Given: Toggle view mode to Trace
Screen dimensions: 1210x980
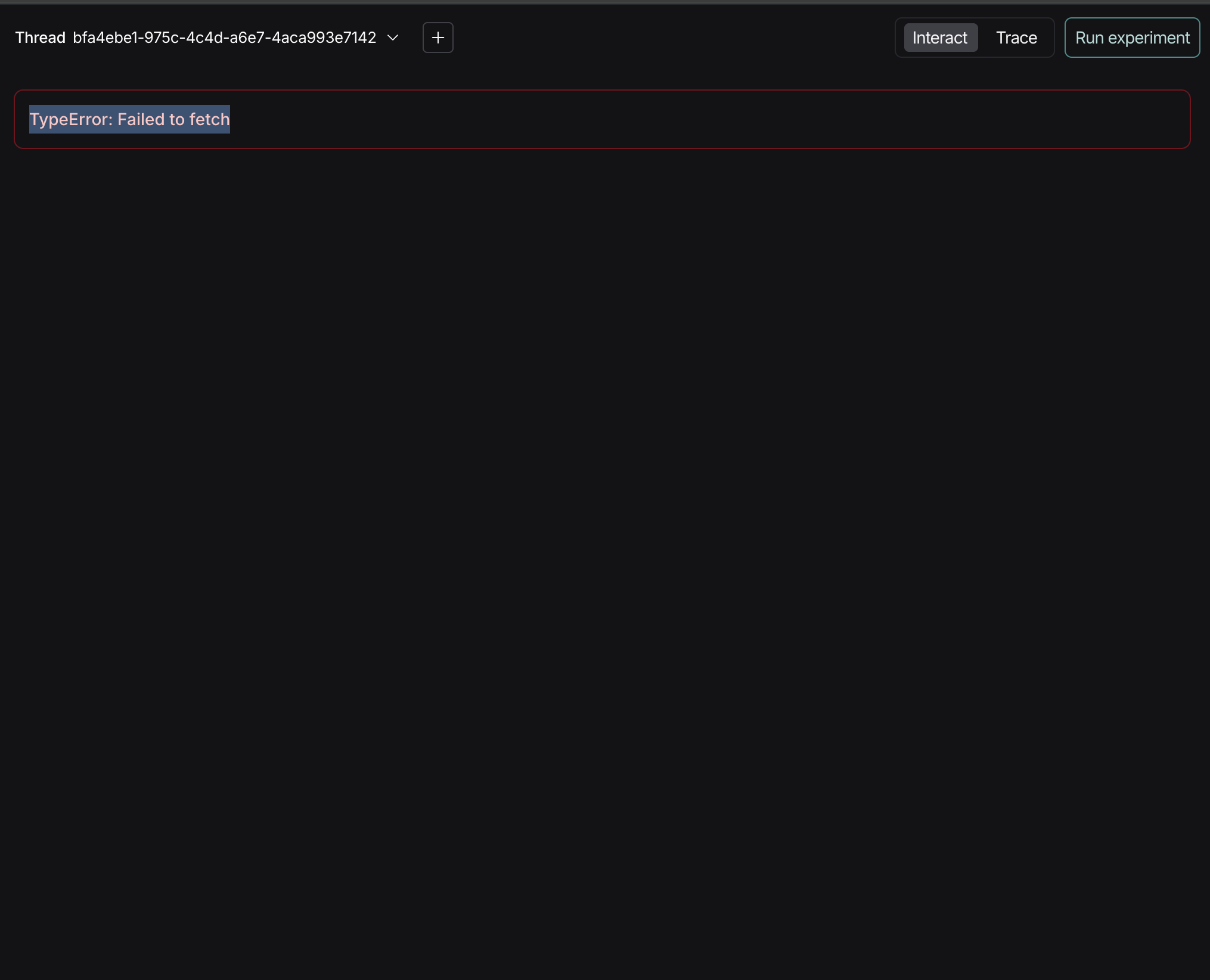Looking at the screenshot, I should click(1016, 38).
